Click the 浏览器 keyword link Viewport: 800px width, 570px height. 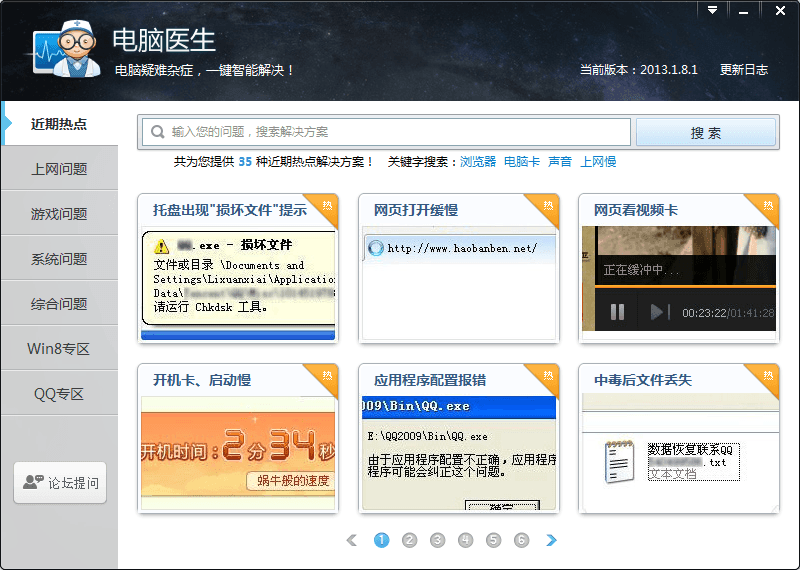click(478, 162)
